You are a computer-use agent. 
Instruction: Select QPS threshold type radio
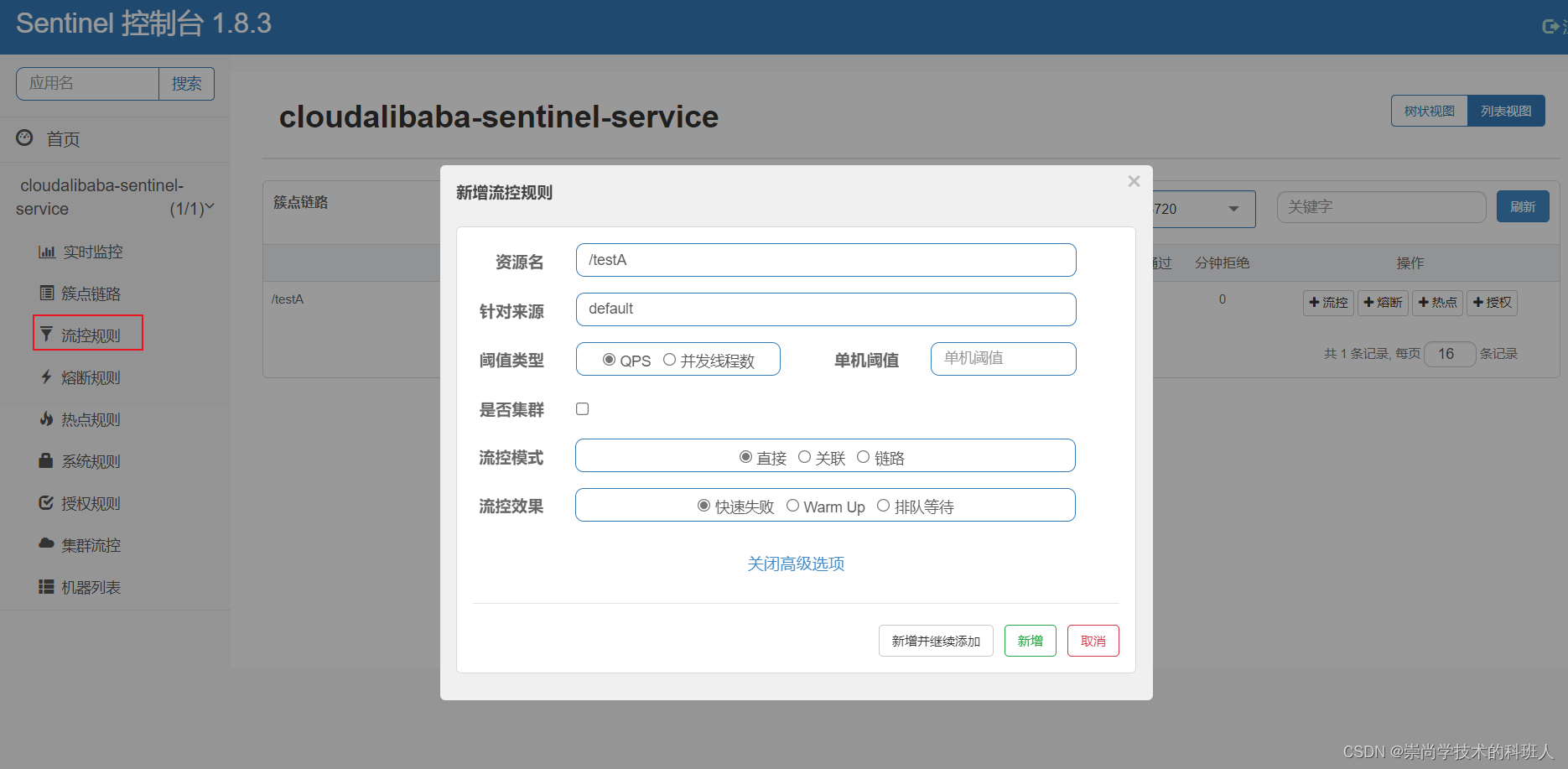click(x=610, y=360)
